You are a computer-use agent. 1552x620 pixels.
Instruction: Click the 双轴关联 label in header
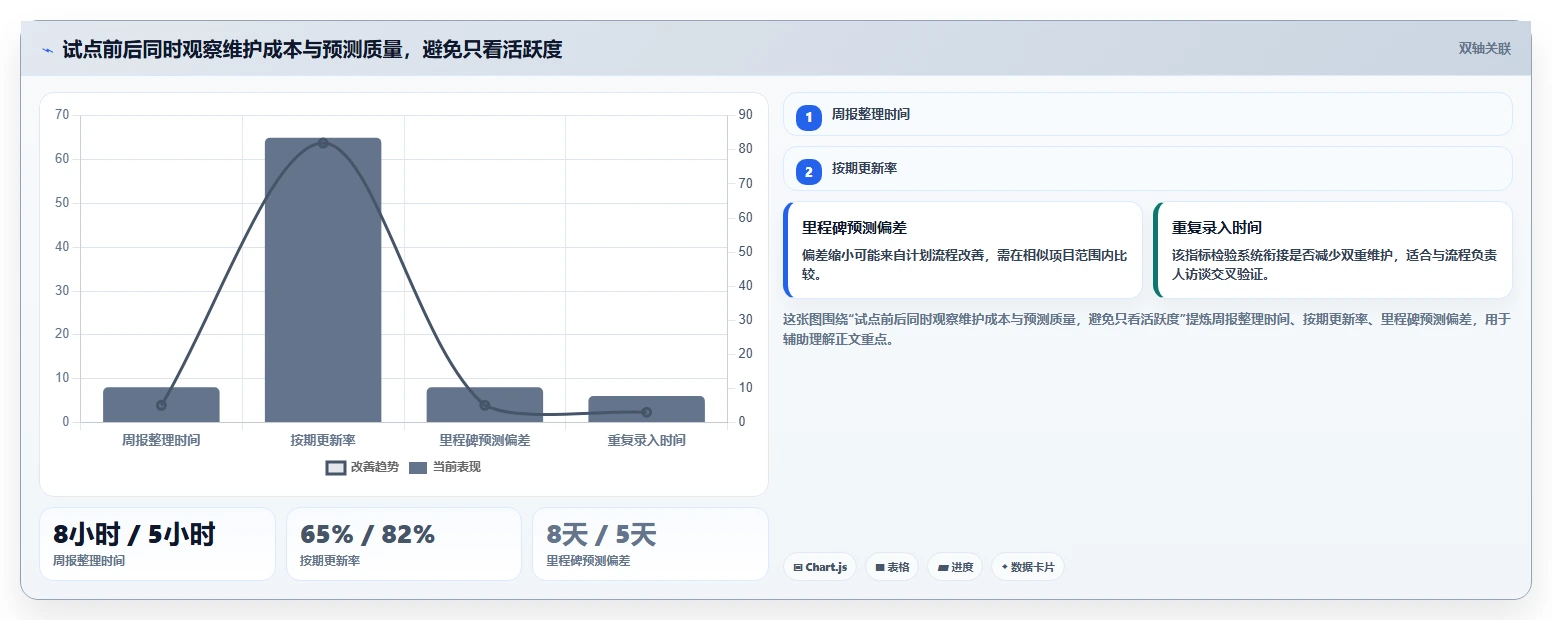(x=1484, y=49)
